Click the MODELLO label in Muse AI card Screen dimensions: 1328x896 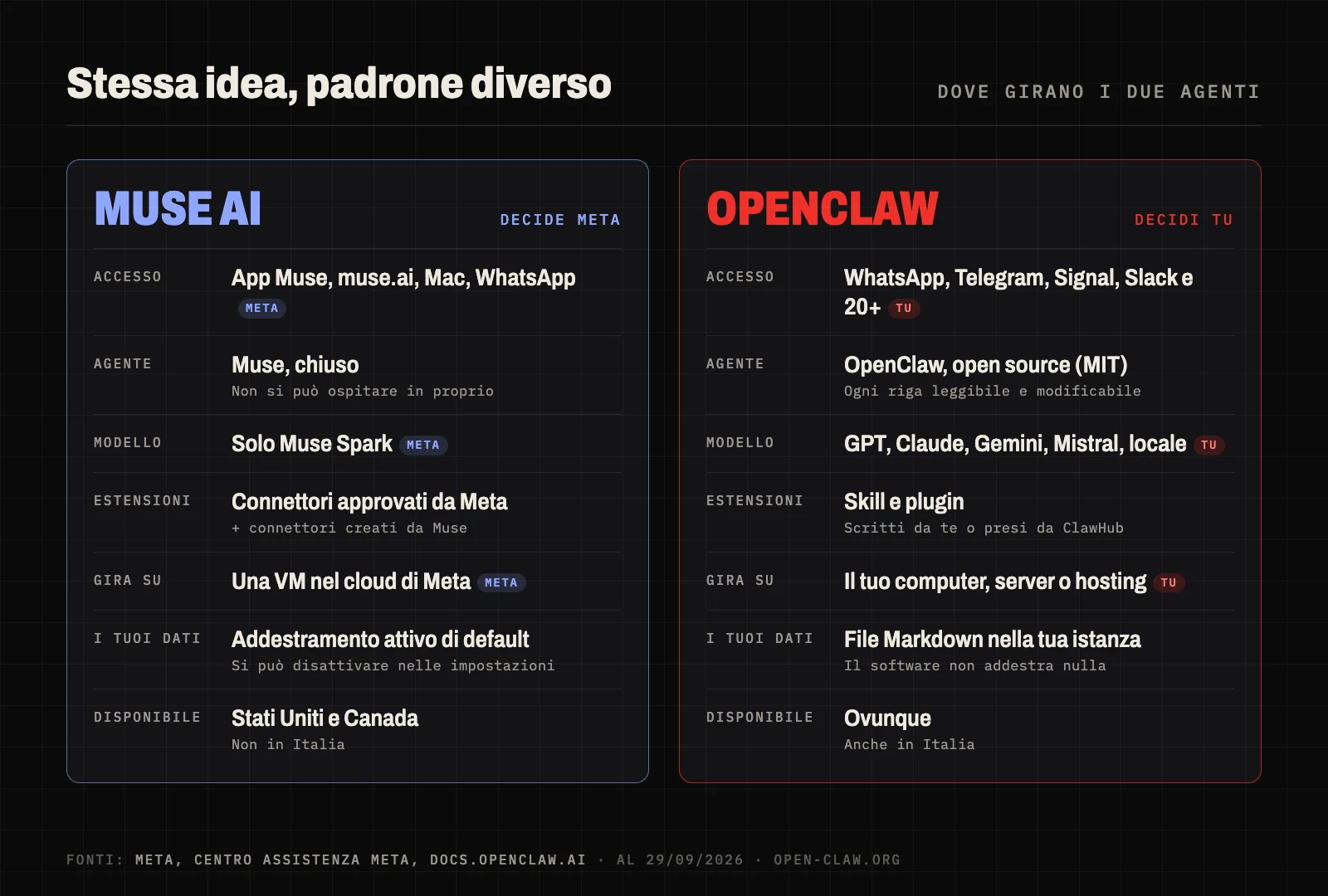pos(128,442)
